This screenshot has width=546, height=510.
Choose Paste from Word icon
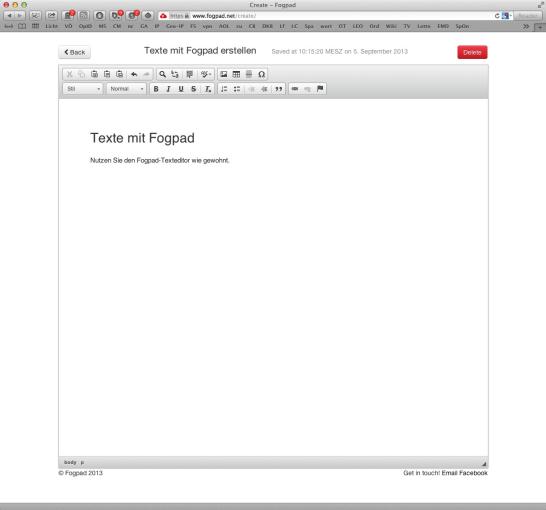point(119,74)
